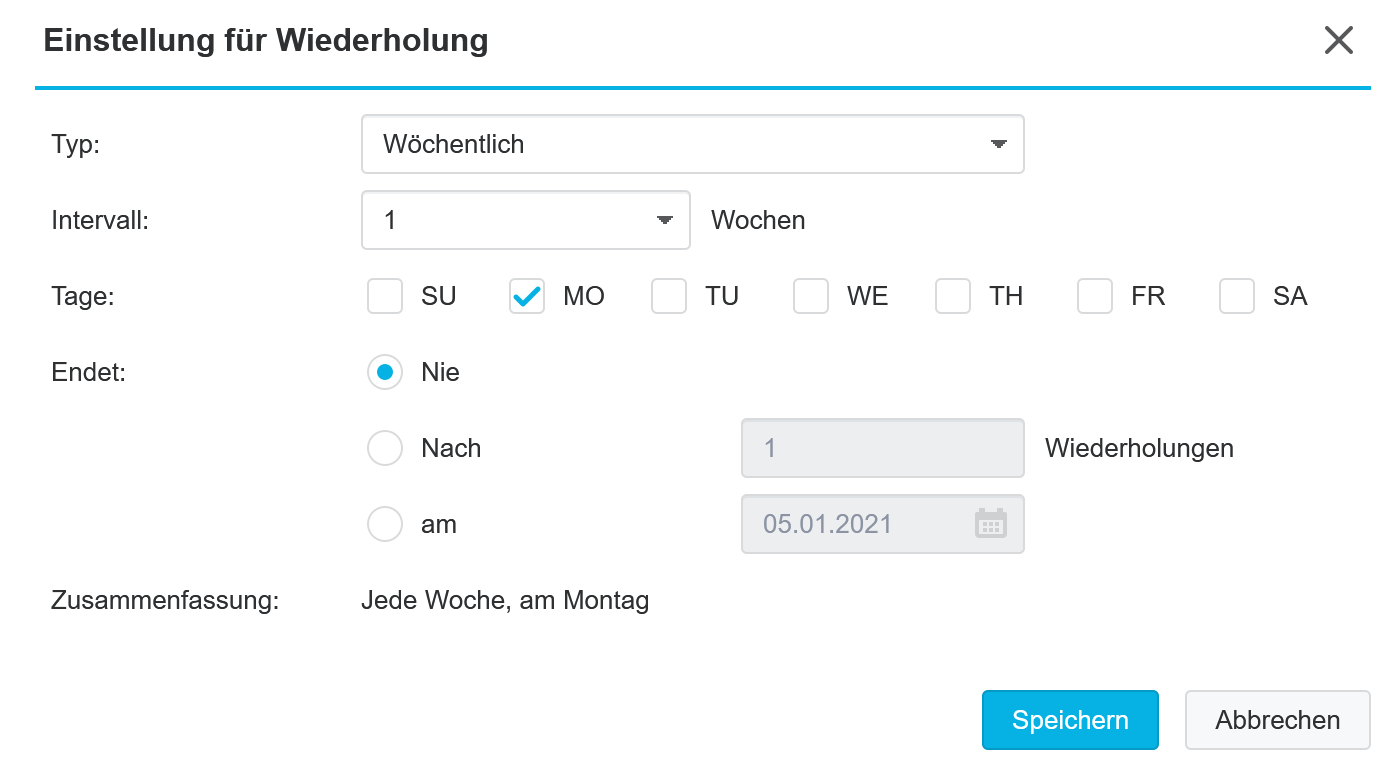Uncheck the MO day checkbox
1399x770 pixels.
point(527,296)
